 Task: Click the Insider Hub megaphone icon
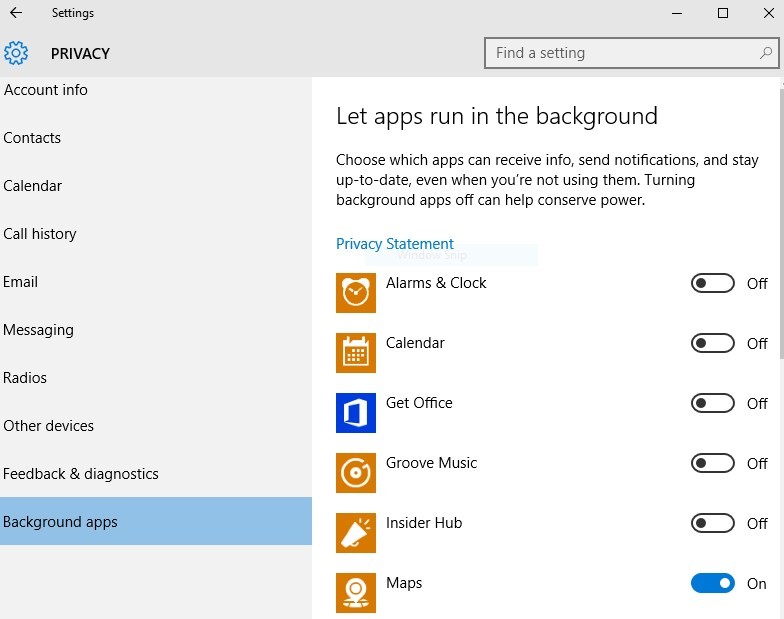tap(356, 532)
